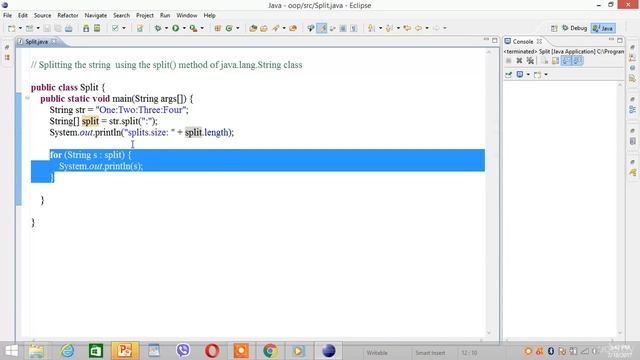Viewport: 640px width, 360px height.
Task: Open the File menu
Action: point(7,16)
